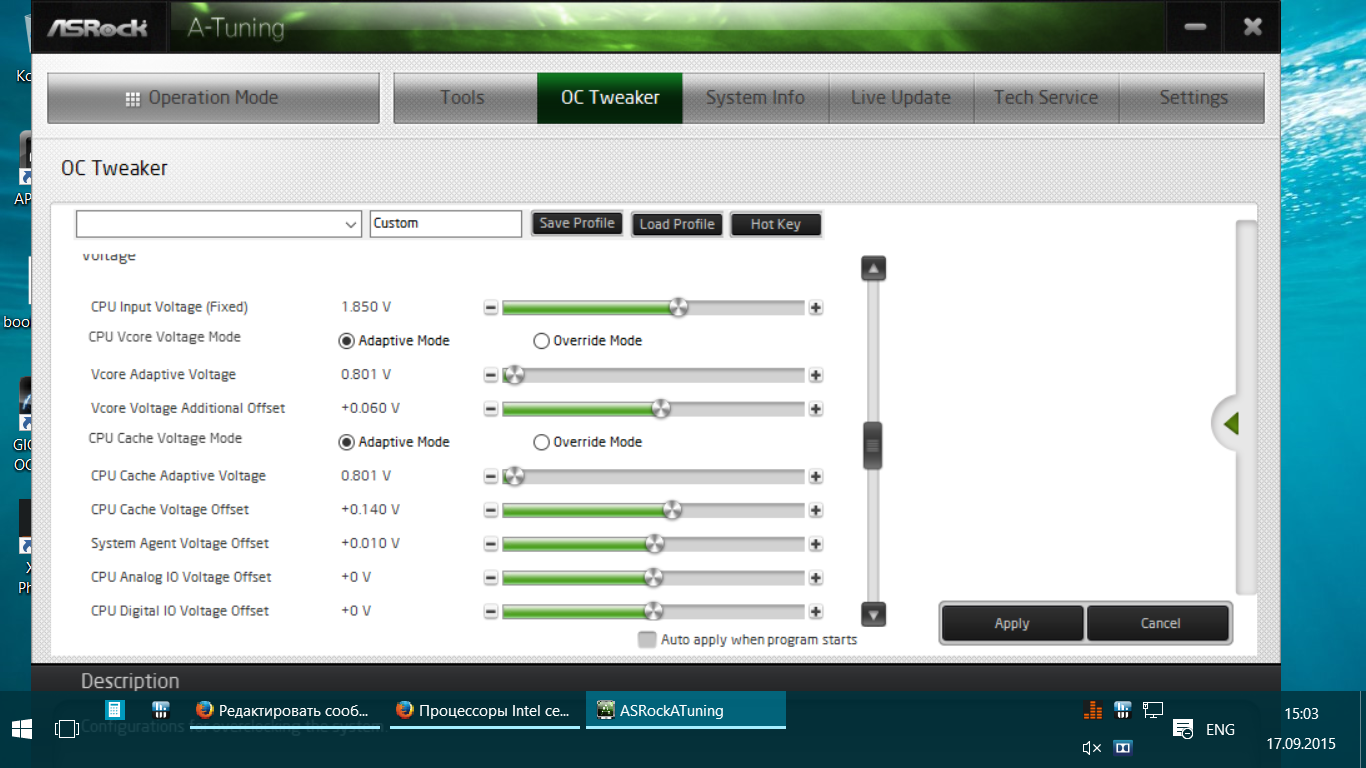This screenshot has width=1366, height=768.
Task: Decrease CPU Digital IO Voltage Offset
Action: coord(490,612)
